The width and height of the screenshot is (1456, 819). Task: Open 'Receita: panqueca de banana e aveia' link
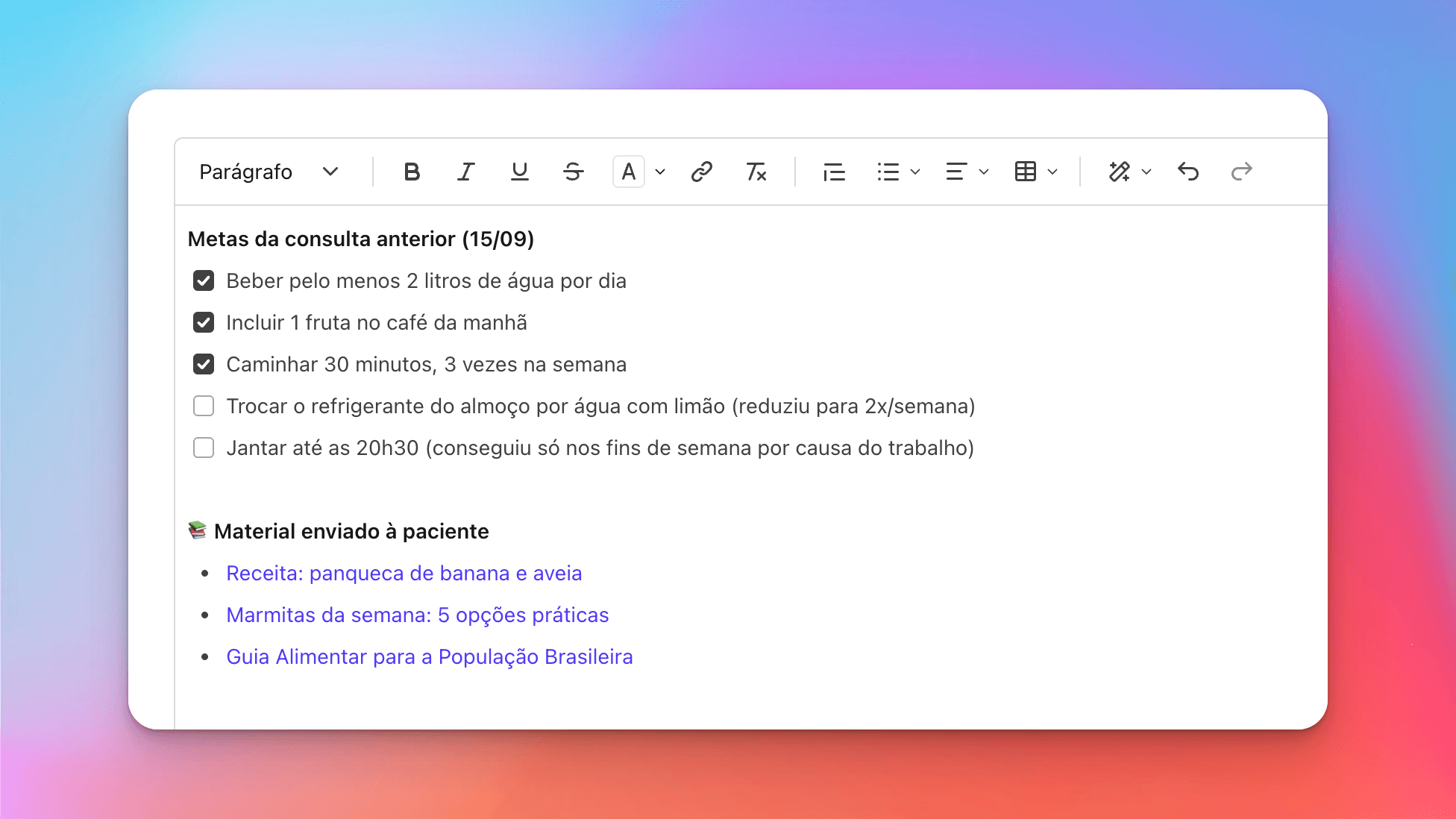point(404,573)
